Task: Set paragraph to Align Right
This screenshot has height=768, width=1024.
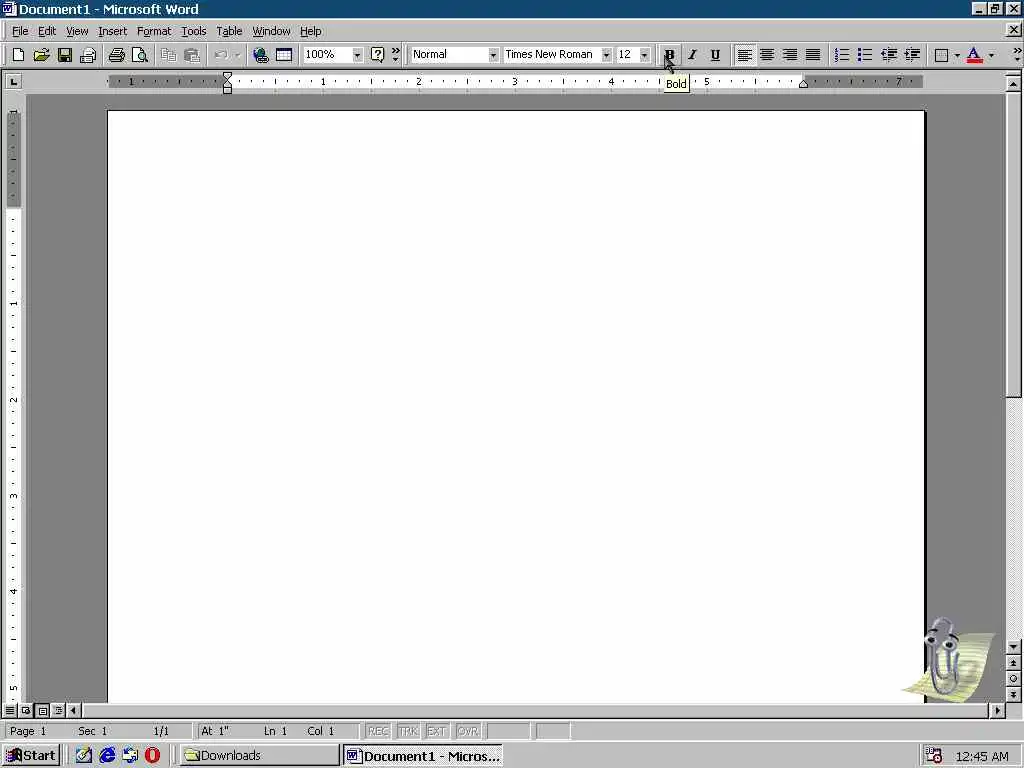Action: click(790, 55)
